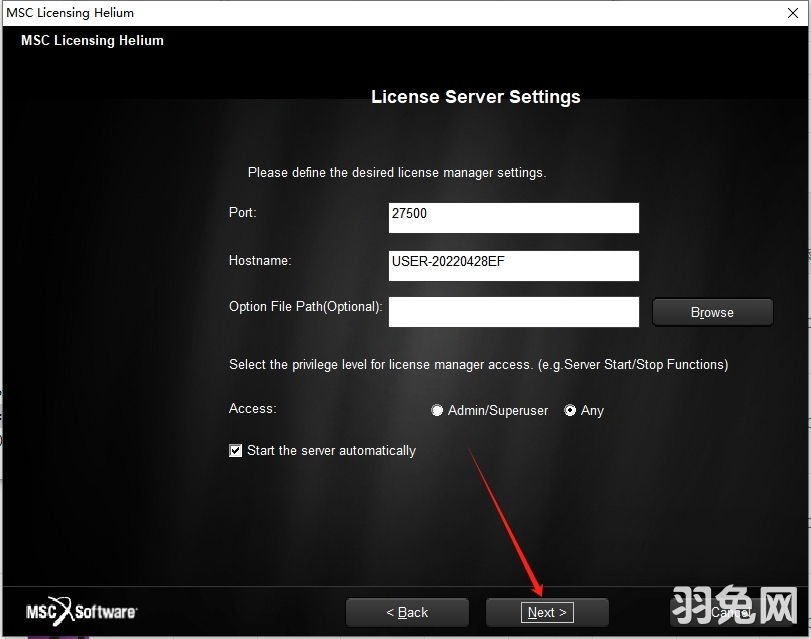Select the Any access radio button
Viewport: 811px width, 639px height.
(x=570, y=411)
